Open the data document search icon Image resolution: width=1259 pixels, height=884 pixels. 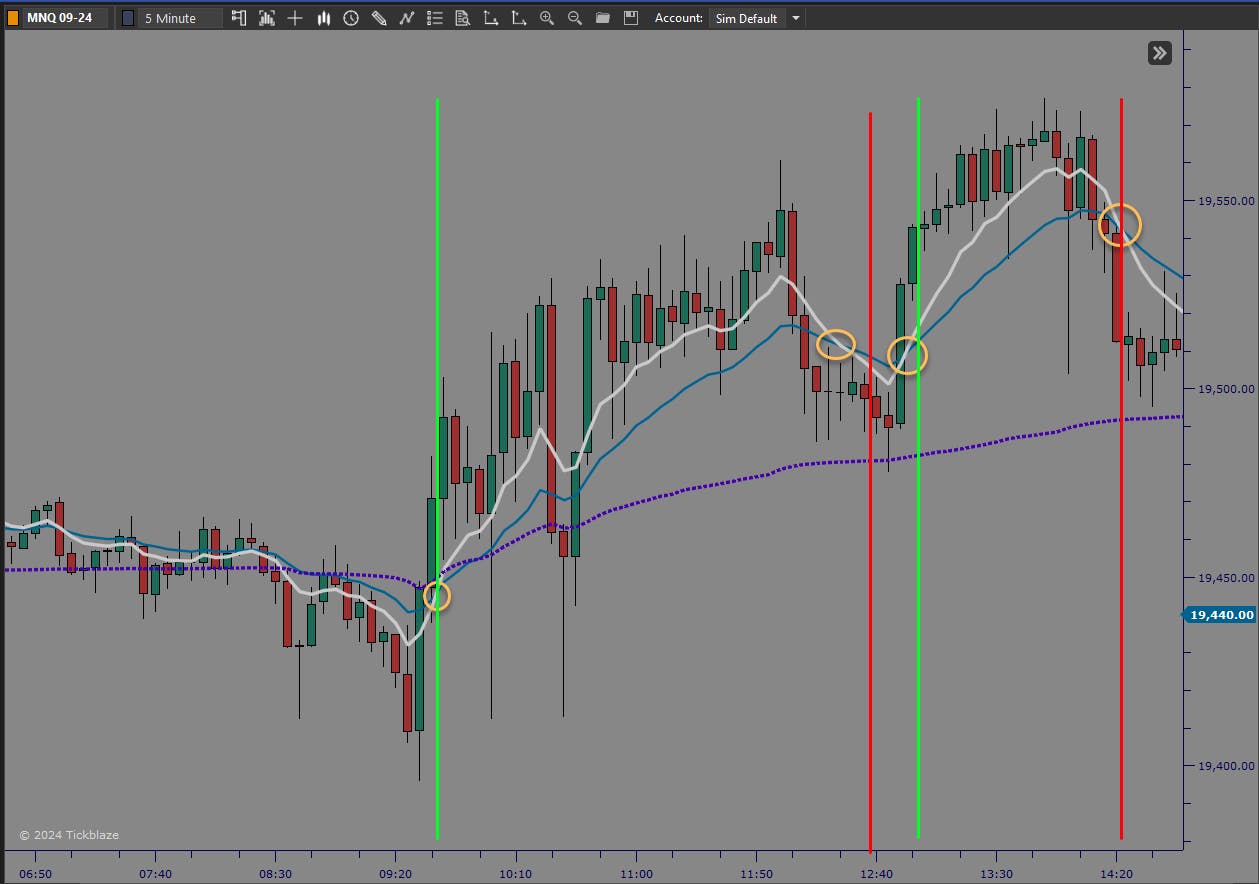click(462, 18)
